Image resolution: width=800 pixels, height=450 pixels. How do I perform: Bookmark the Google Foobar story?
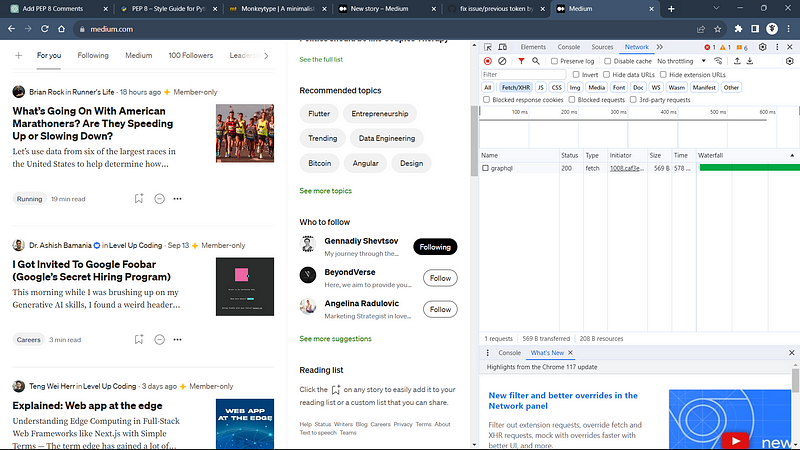click(139, 339)
